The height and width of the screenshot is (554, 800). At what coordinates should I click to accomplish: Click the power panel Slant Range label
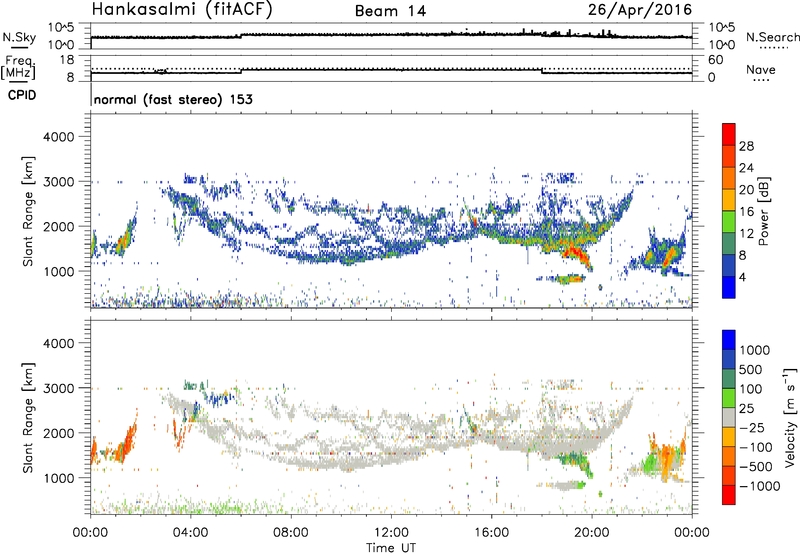point(28,211)
